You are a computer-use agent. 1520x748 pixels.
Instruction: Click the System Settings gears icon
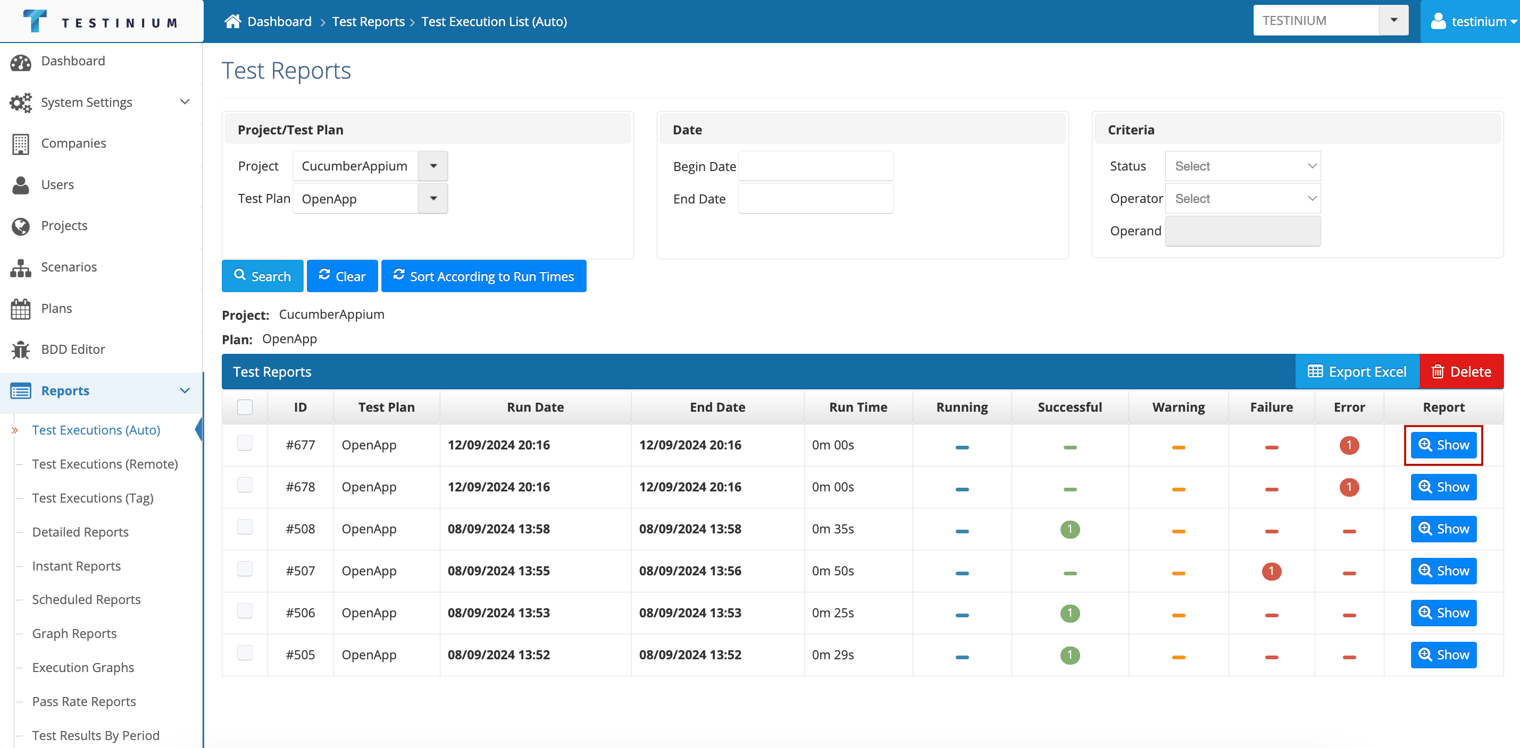tap(21, 103)
